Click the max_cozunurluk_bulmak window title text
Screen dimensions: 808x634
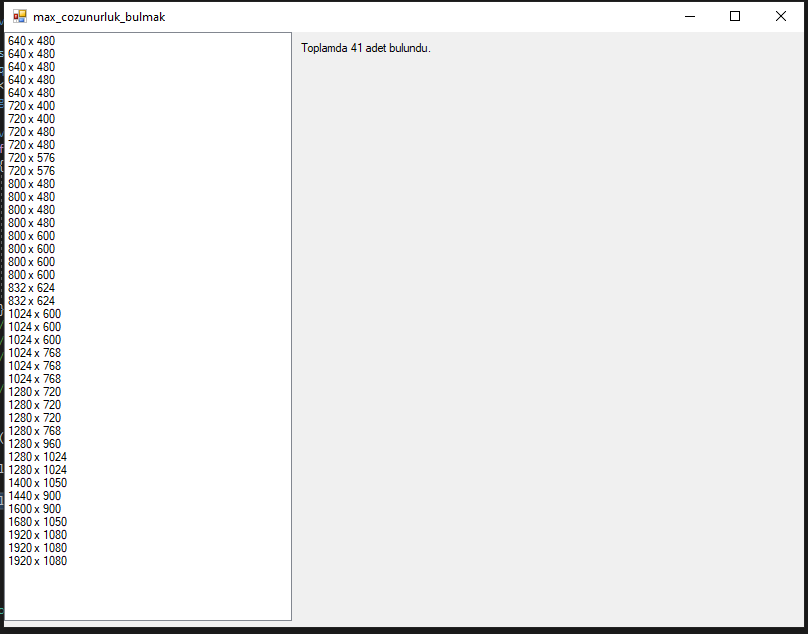point(99,17)
